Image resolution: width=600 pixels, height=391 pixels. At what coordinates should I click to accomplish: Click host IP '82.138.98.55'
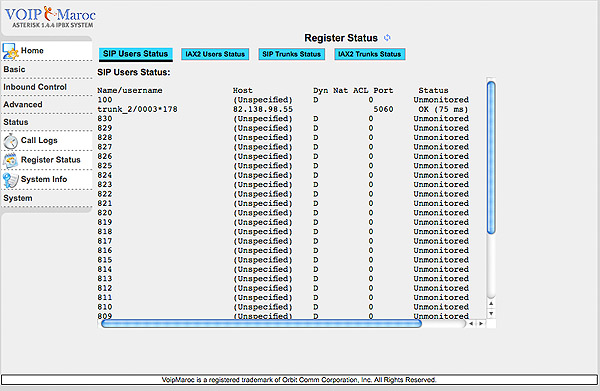[x=263, y=109]
